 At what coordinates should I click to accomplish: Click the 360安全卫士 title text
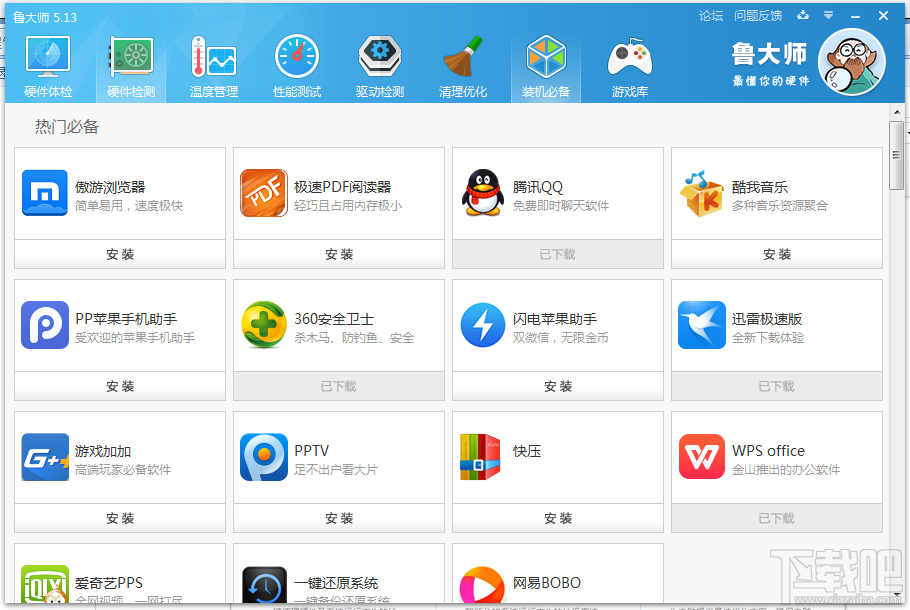click(334, 319)
